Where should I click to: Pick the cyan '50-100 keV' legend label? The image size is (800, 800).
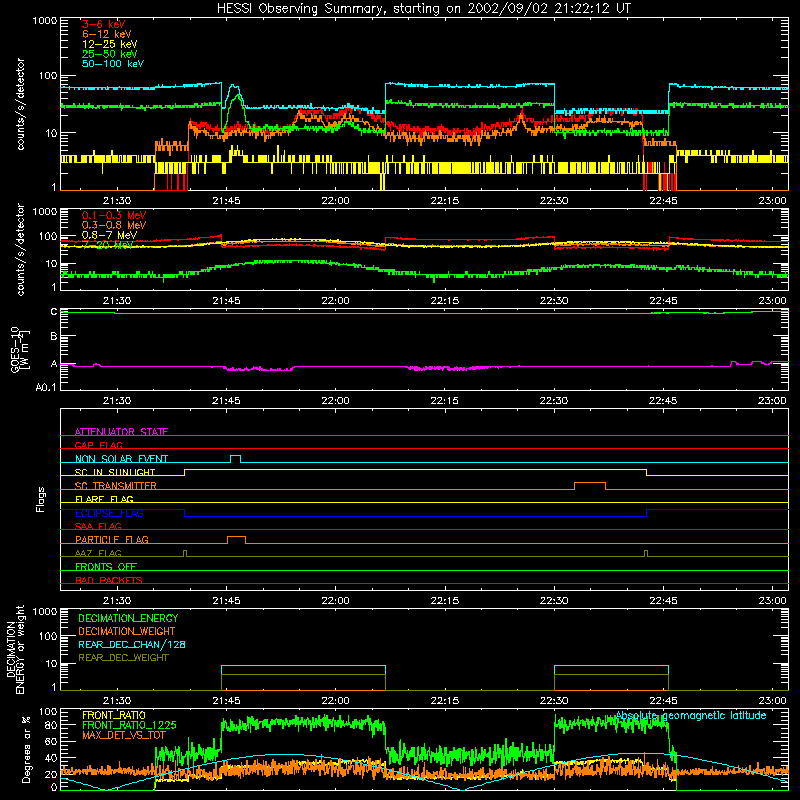coord(113,64)
